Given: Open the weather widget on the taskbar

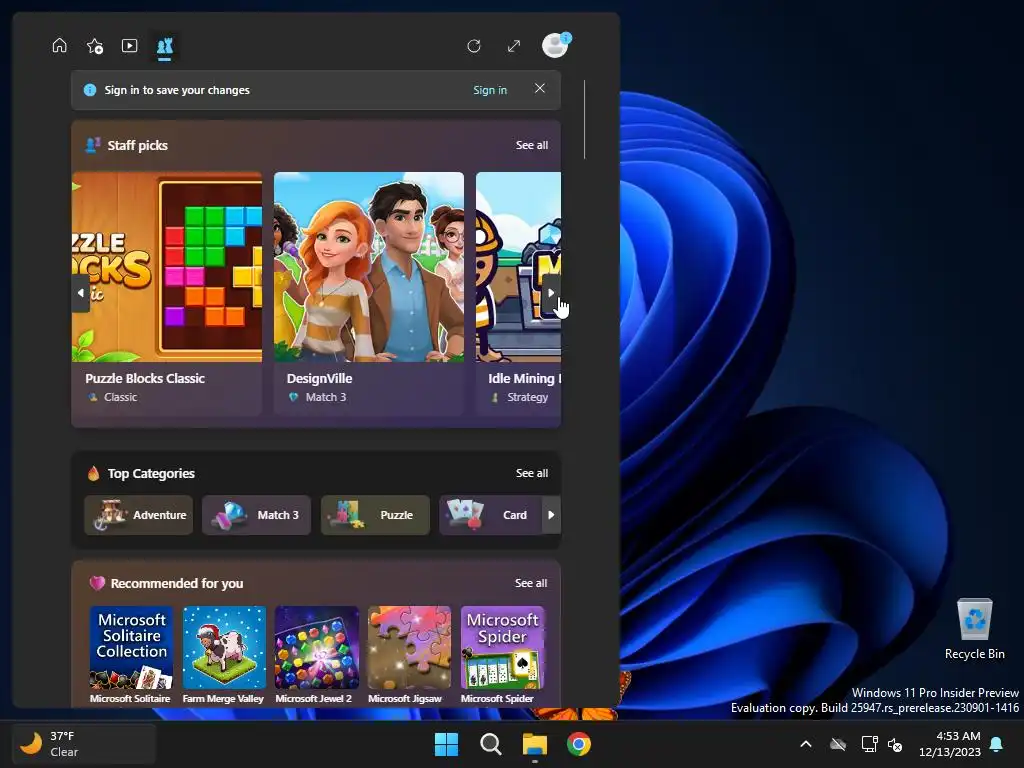Looking at the screenshot, I should coord(84,744).
